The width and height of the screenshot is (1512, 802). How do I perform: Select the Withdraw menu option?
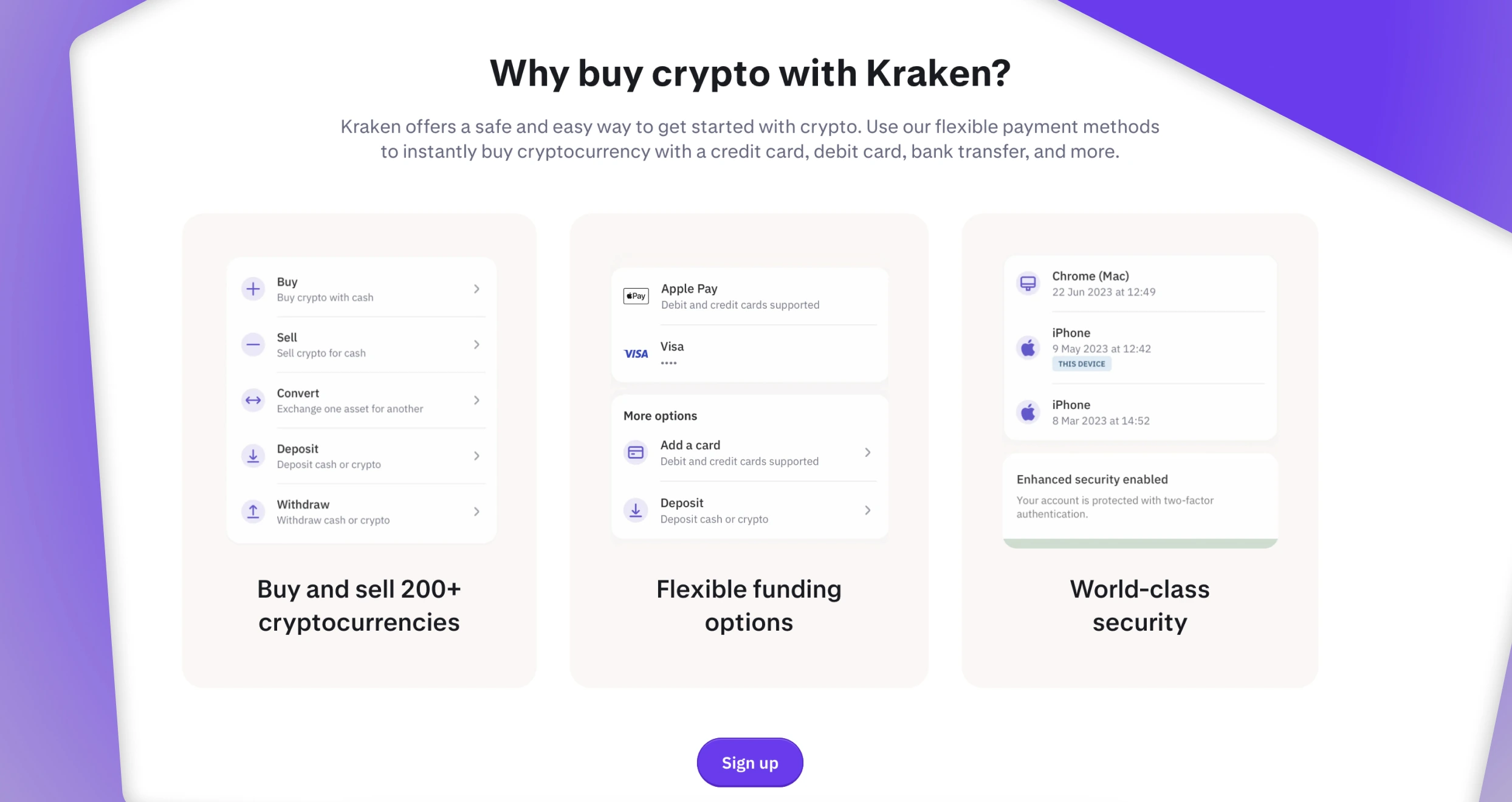[361, 512]
